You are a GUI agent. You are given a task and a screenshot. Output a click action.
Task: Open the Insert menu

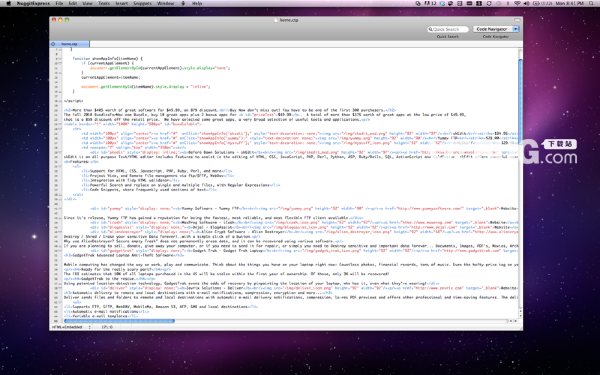pos(122,3)
